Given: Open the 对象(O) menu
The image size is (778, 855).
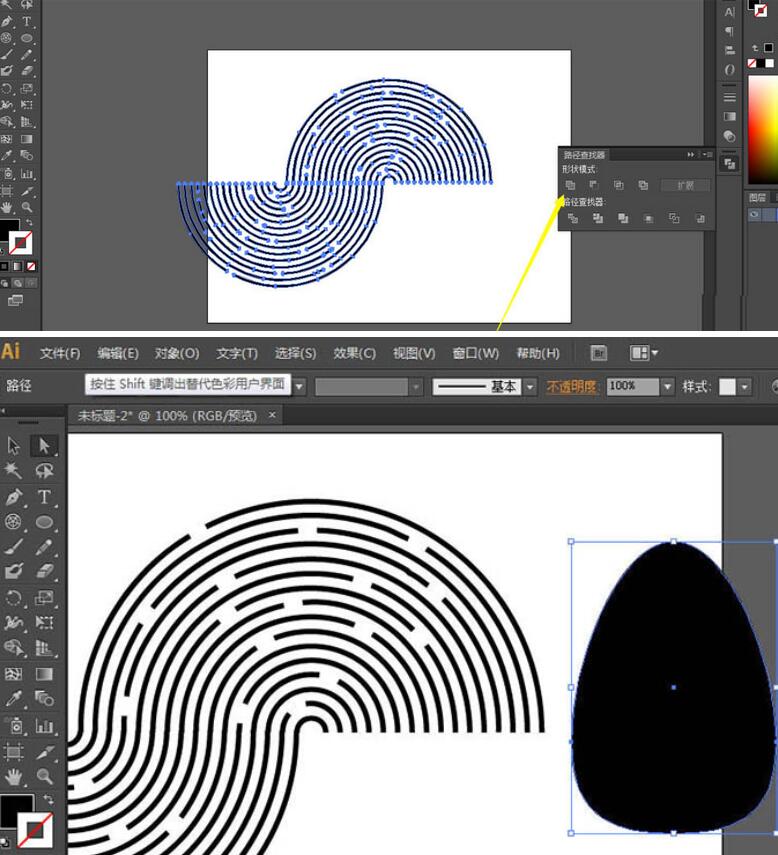Looking at the screenshot, I should pyautogui.click(x=177, y=353).
